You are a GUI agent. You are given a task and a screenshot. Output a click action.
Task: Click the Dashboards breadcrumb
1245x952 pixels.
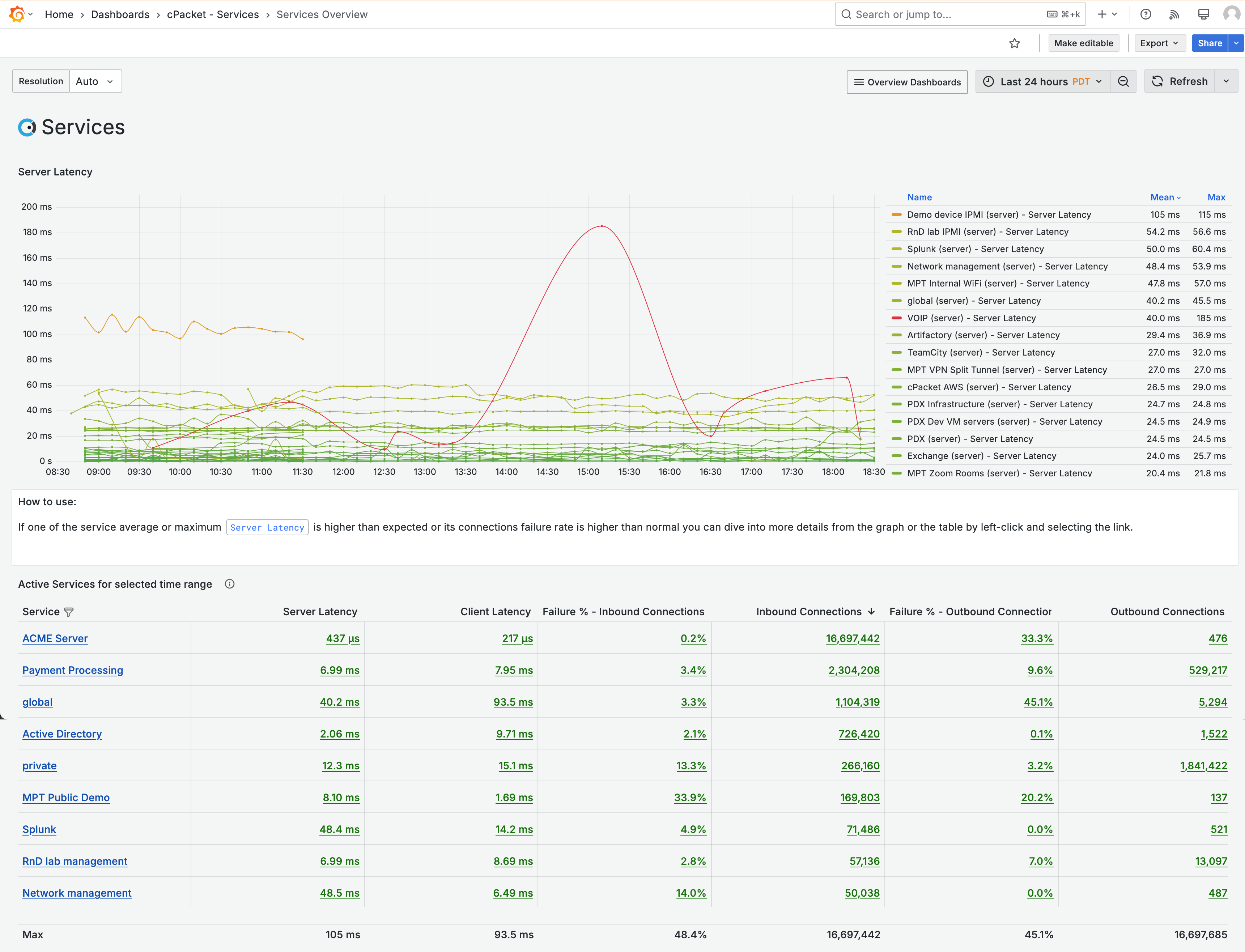[x=120, y=14]
